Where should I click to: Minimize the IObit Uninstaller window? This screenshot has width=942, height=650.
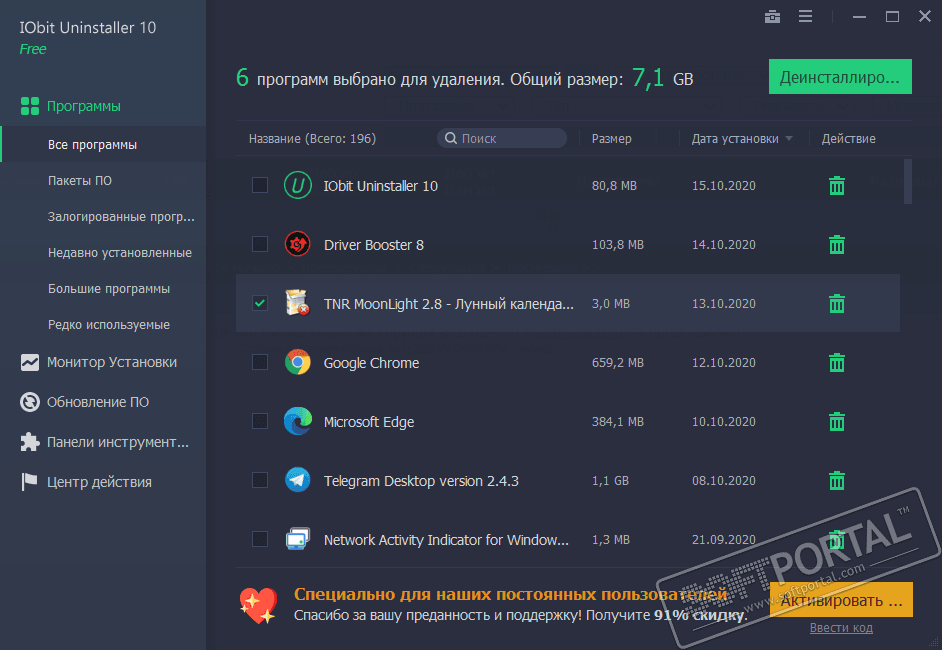pos(859,17)
